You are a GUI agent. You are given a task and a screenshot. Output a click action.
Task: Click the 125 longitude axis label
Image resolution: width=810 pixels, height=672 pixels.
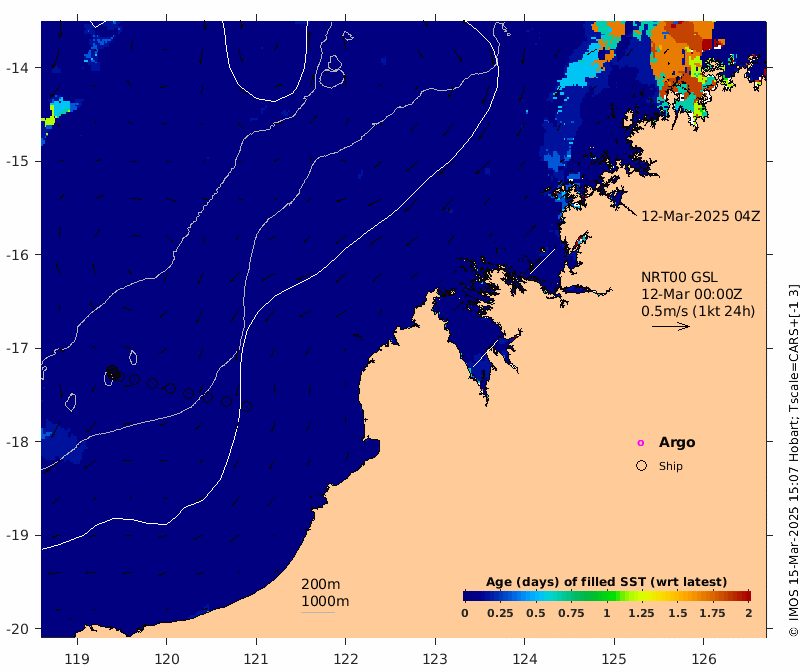click(x=614, y=659)
